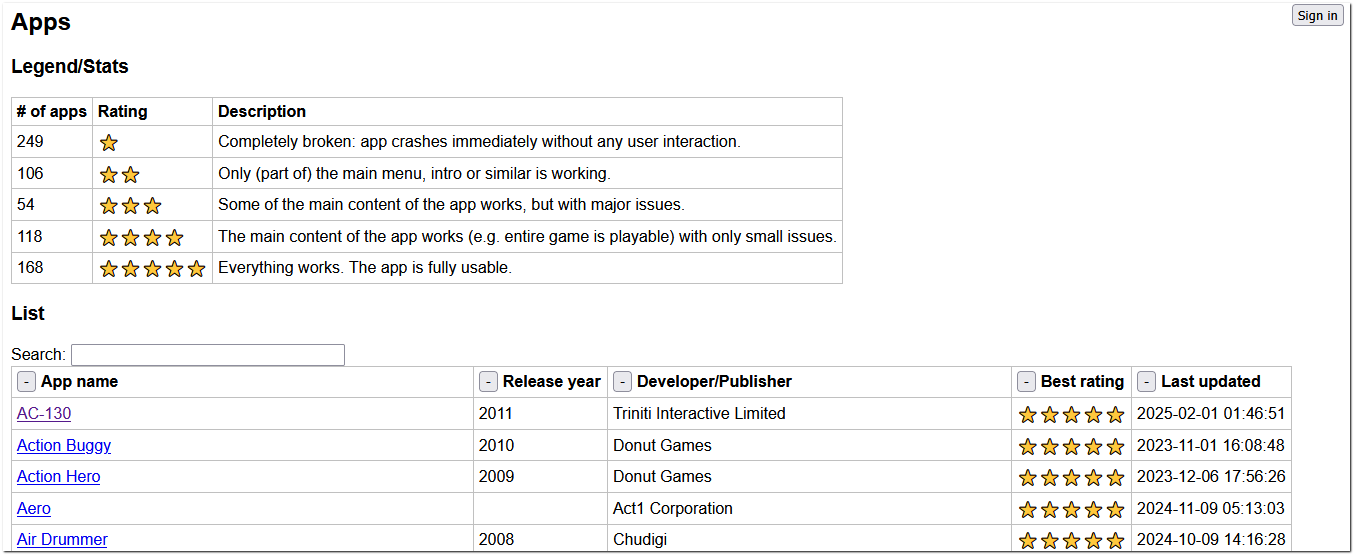Click 'Some of the main content' description
Viewport: 1354px width, 555px height.
[x=451, y=204]
